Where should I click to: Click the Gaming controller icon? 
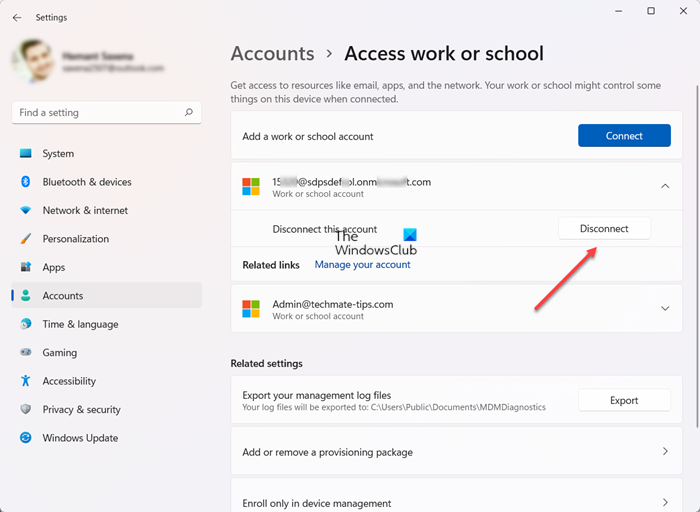click(x=26, y=352)
